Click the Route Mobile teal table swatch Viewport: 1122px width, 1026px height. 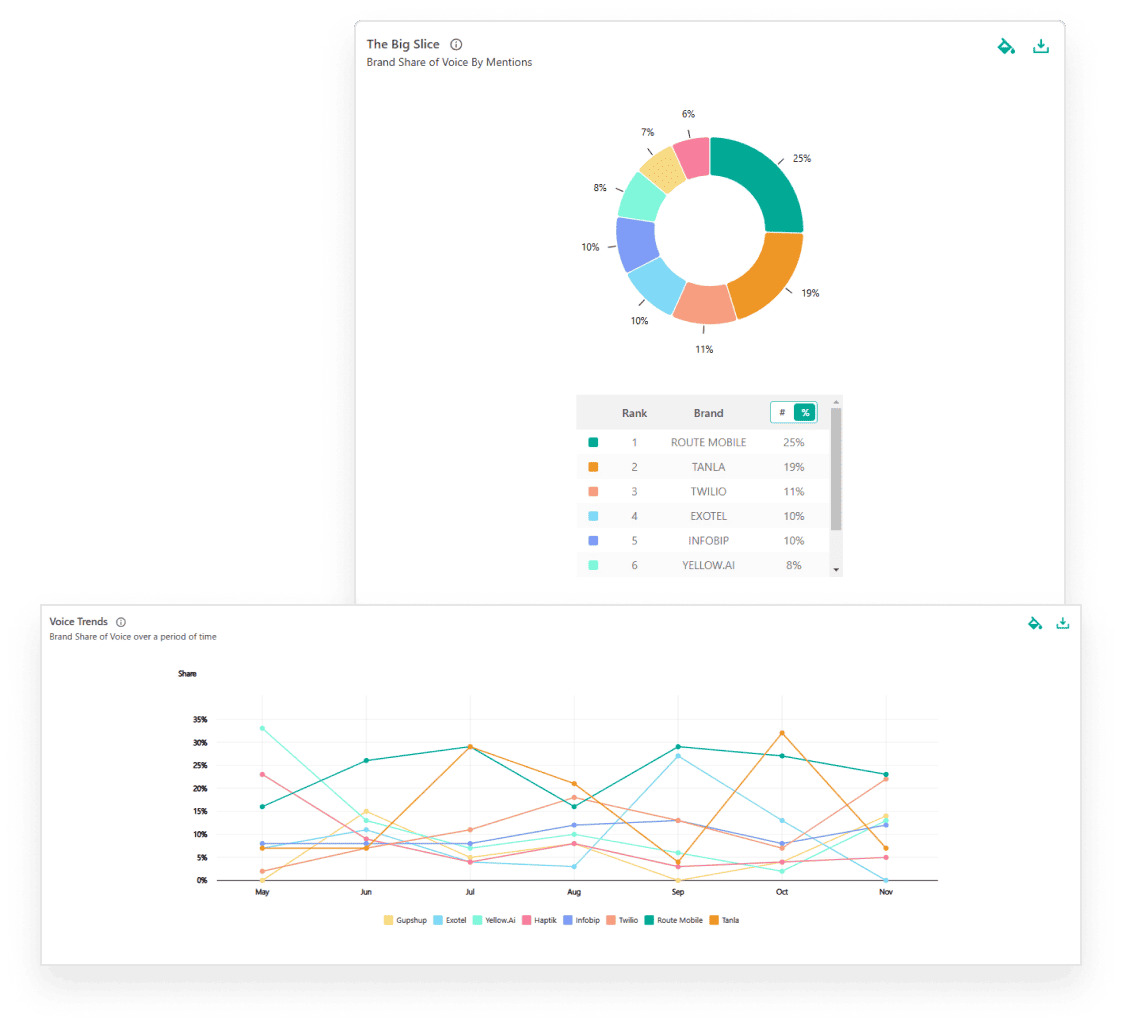tap(593, 442)
